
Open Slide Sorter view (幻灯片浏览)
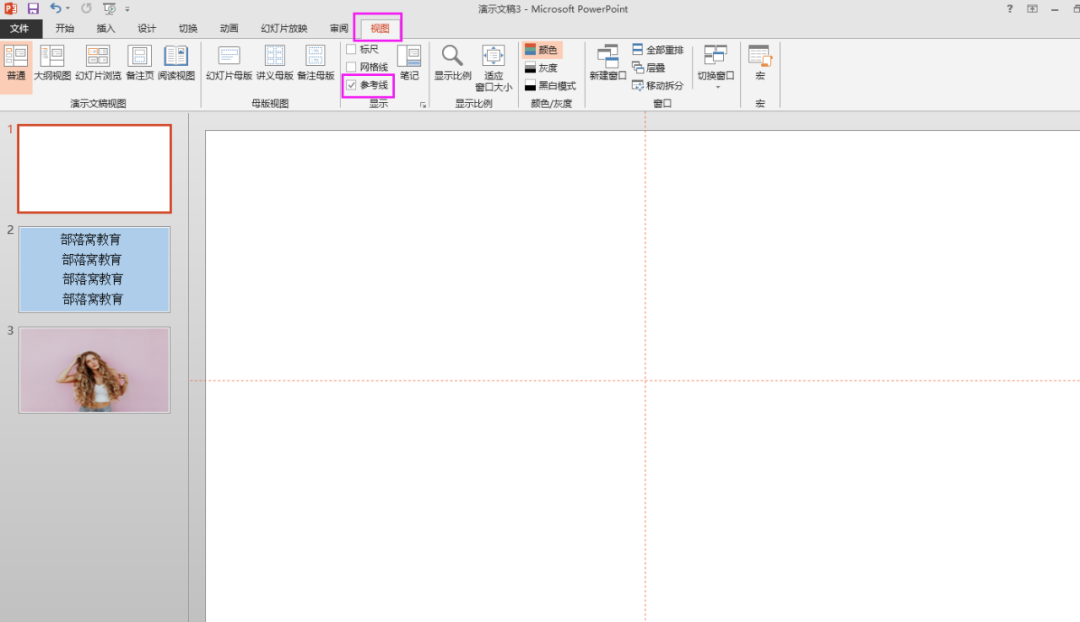point(98,62)
